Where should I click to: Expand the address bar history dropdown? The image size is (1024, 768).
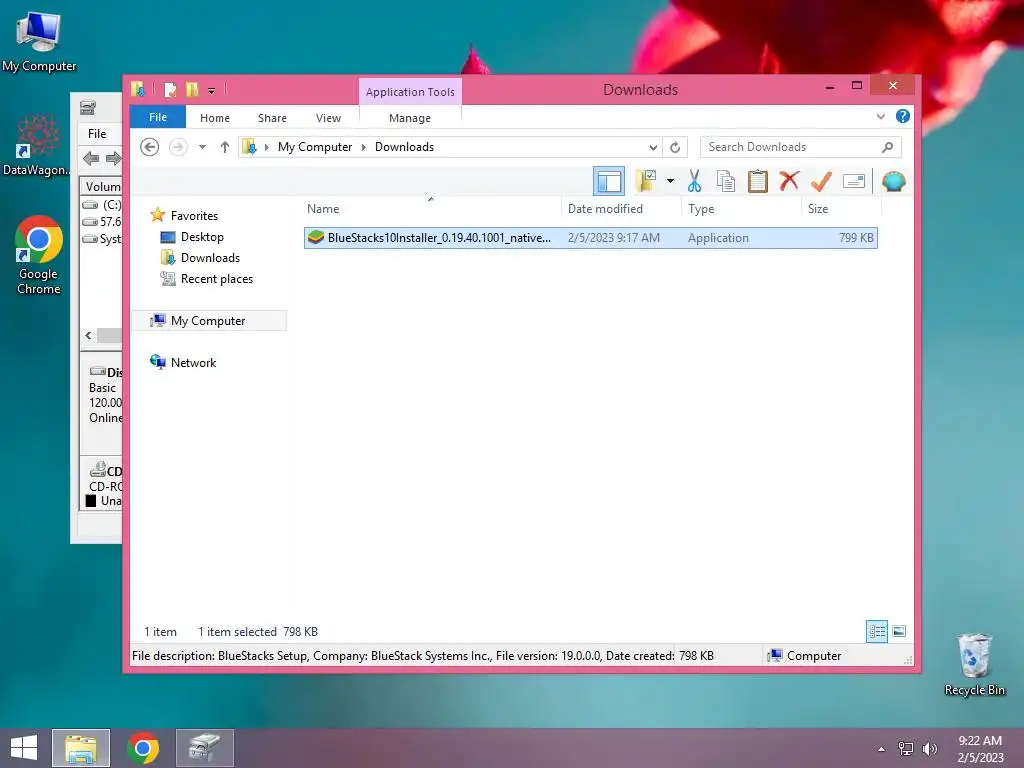click(x=653, y=148)
